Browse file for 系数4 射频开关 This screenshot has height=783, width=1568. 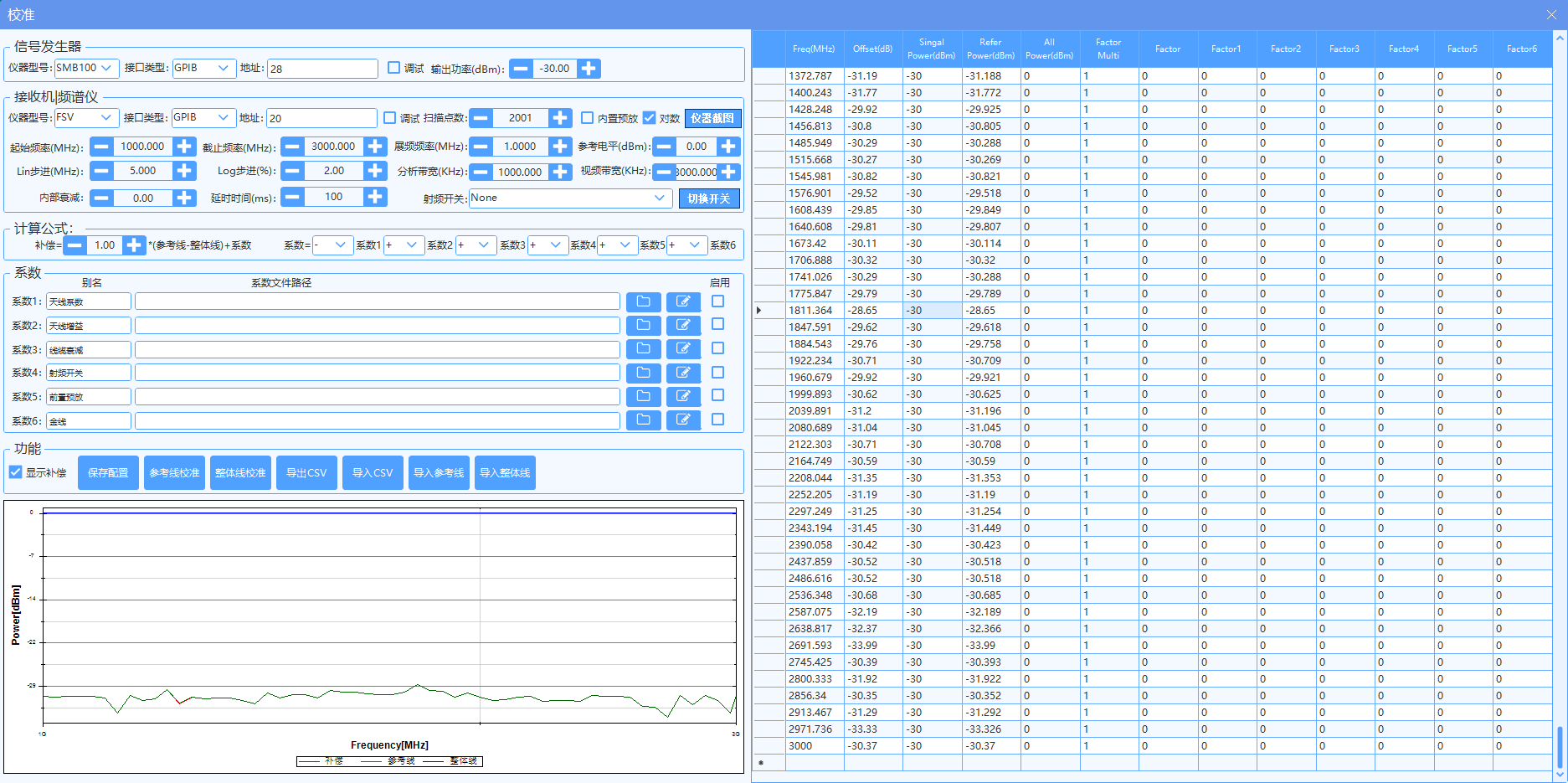point(643,373)
